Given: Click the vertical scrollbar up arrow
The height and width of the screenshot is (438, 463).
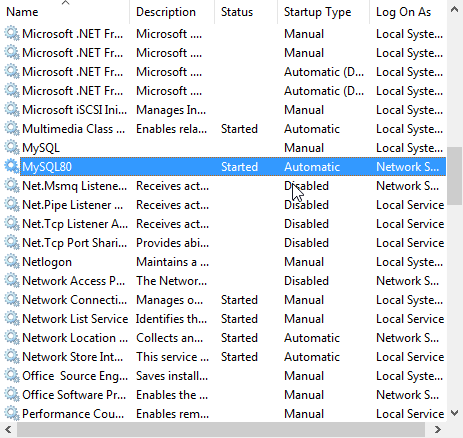Looking at the screenshot, I should (x=454, y=9).
